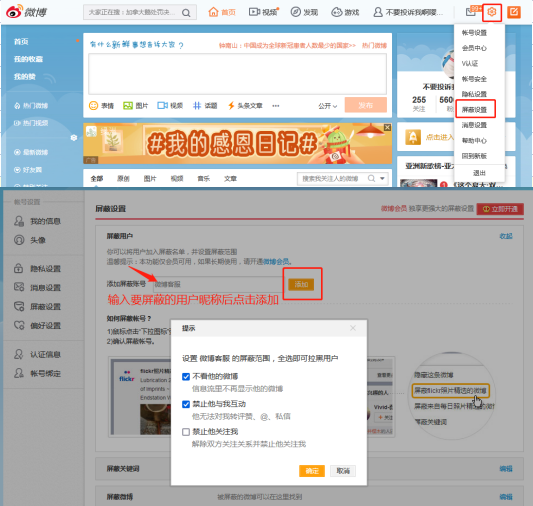Open 偏好设置 in settings sidebar
Viewport: 533px width, 506px height.
pyautogui.click(x=37, y=326)
